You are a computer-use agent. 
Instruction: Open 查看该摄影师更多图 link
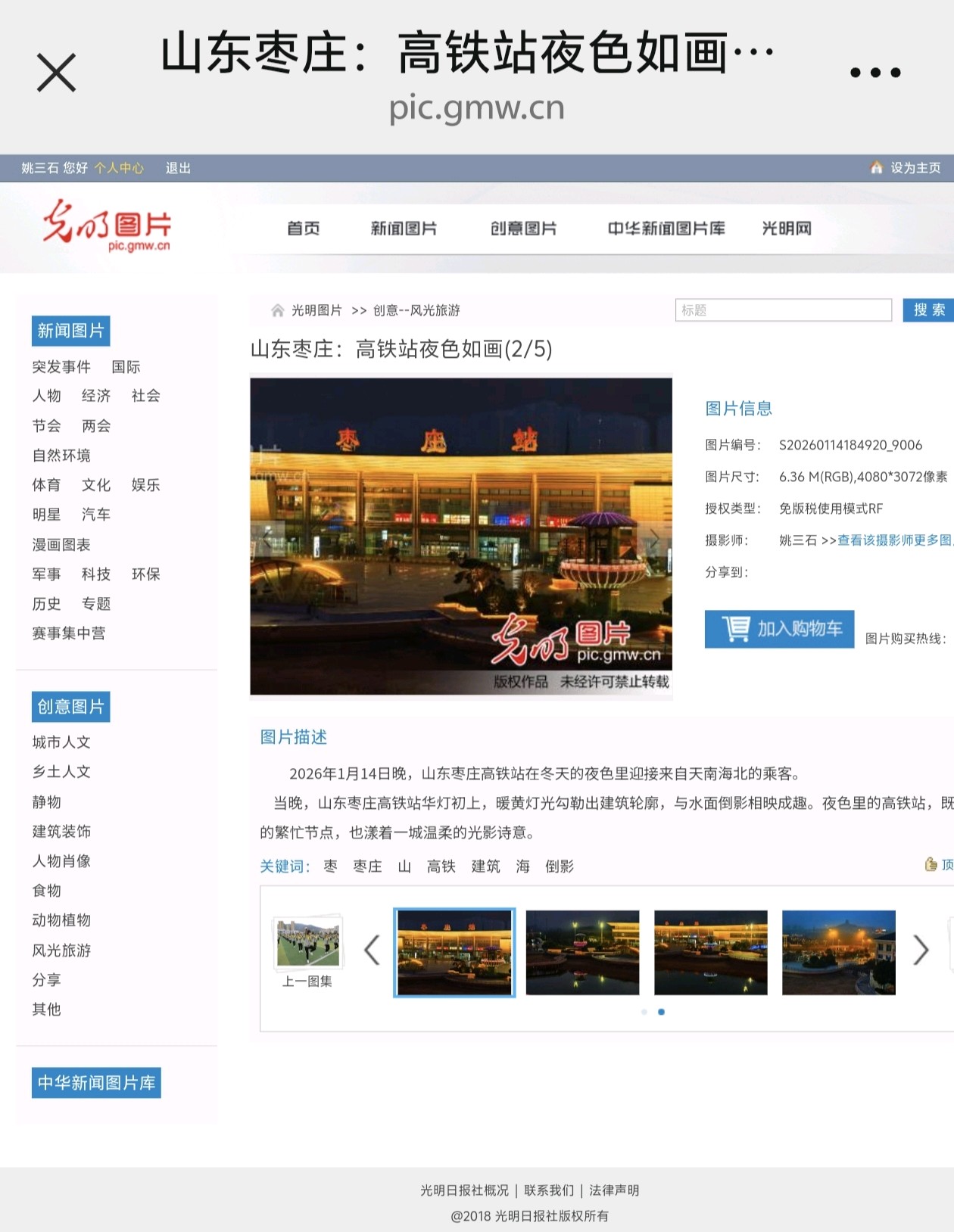tap(893, 540)
